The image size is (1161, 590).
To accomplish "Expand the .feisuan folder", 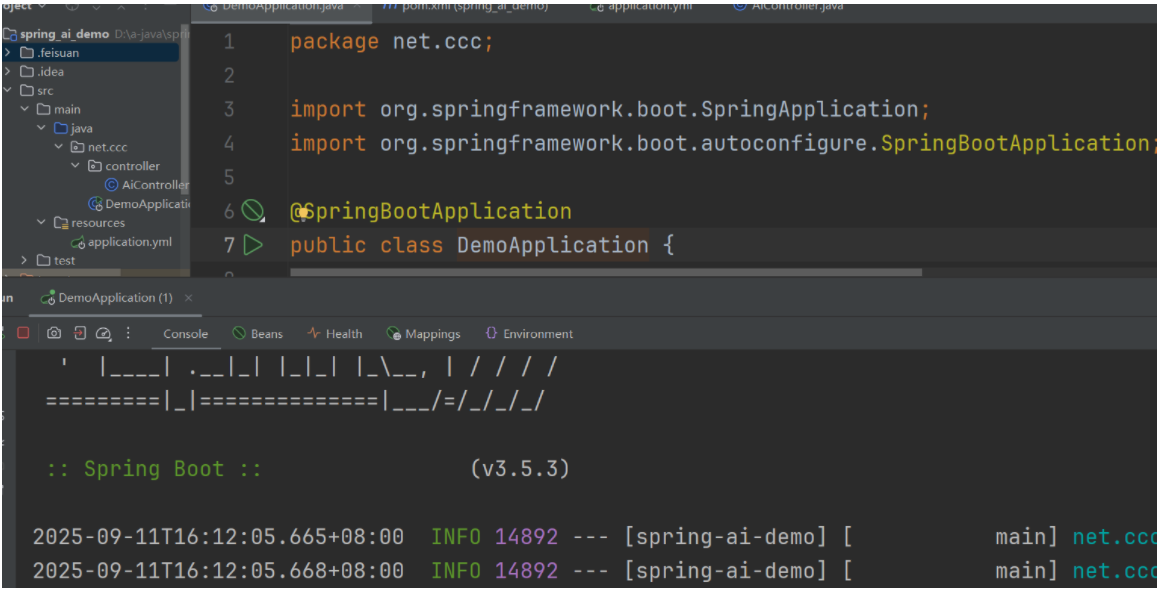I will 8,52.
